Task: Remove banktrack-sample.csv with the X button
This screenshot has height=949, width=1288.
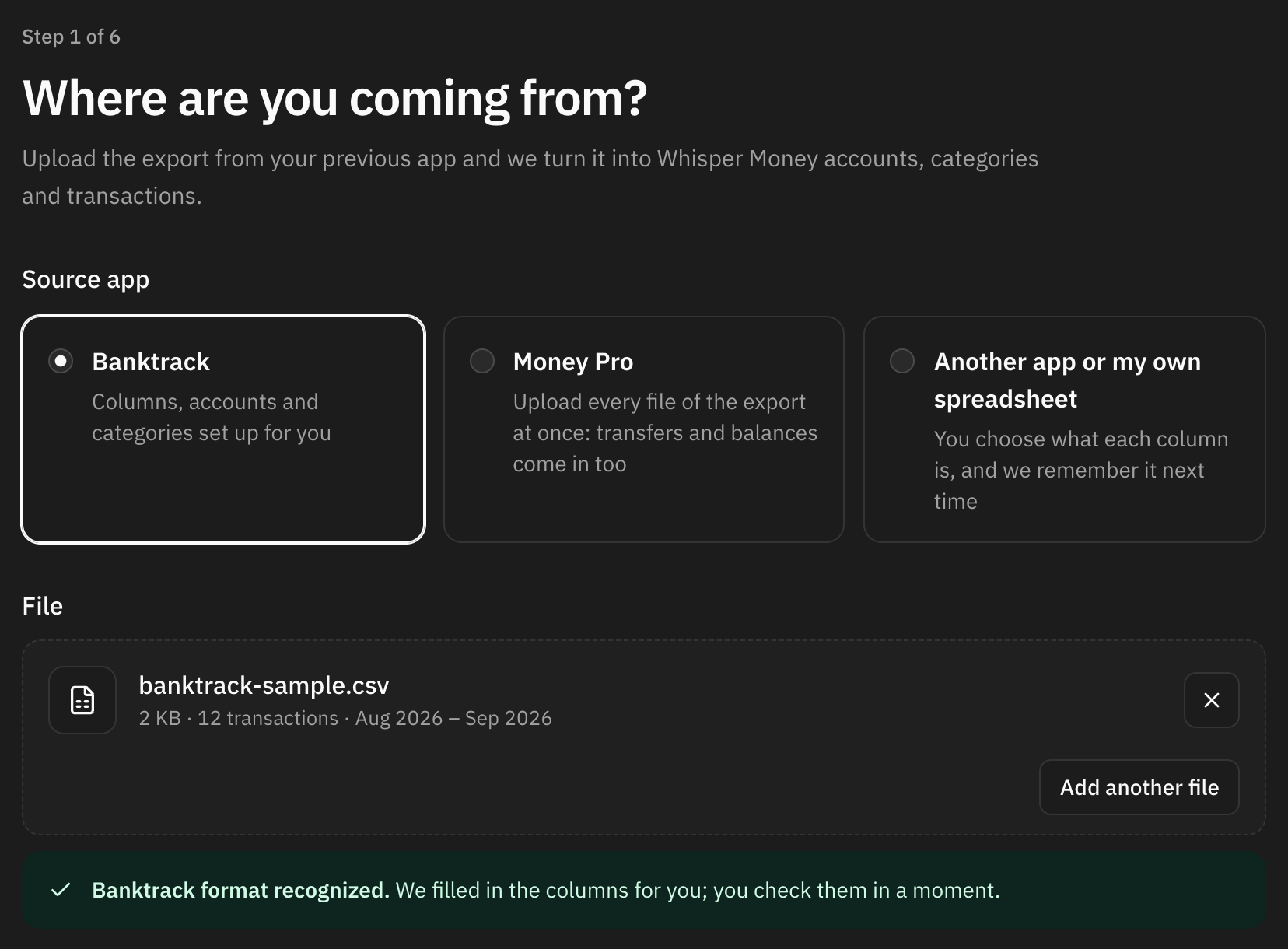Action: click(1211, 700)
